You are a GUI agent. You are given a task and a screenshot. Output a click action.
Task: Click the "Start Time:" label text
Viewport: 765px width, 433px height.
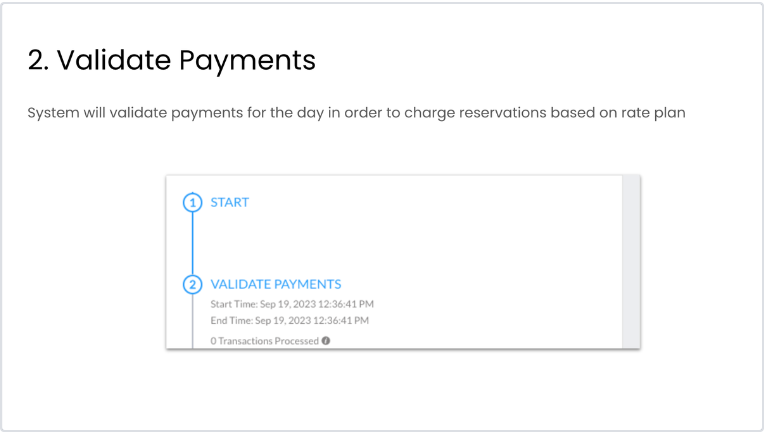coord(231,304)
